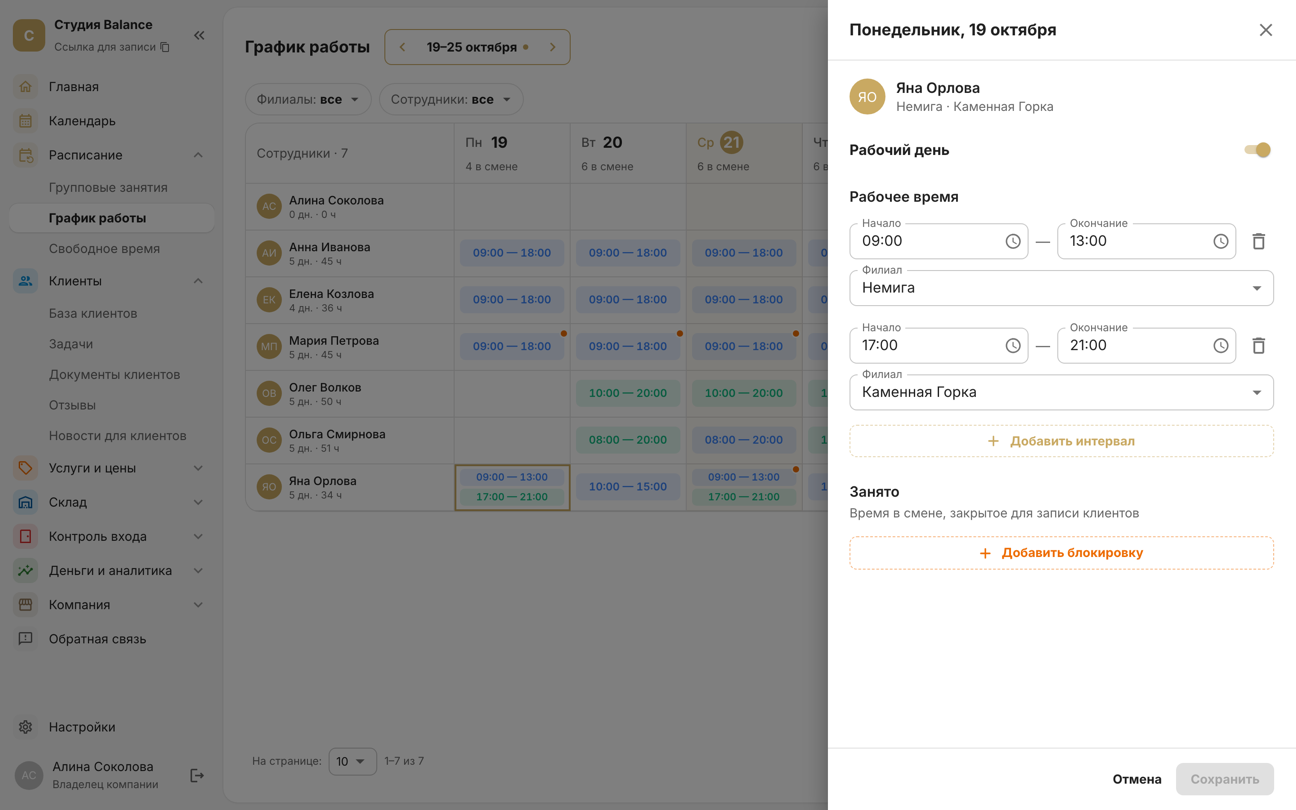The width and height of the screenshot is (1296, 810).
Task: Open Анна Иванова's Monday 09:00 — 18:00 shift
Action: click(x=512, y=253)
